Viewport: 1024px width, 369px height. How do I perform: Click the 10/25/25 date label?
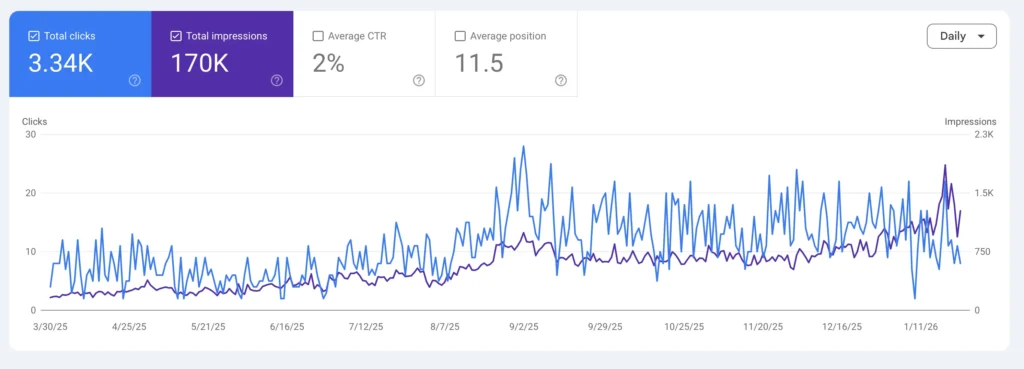684,327
